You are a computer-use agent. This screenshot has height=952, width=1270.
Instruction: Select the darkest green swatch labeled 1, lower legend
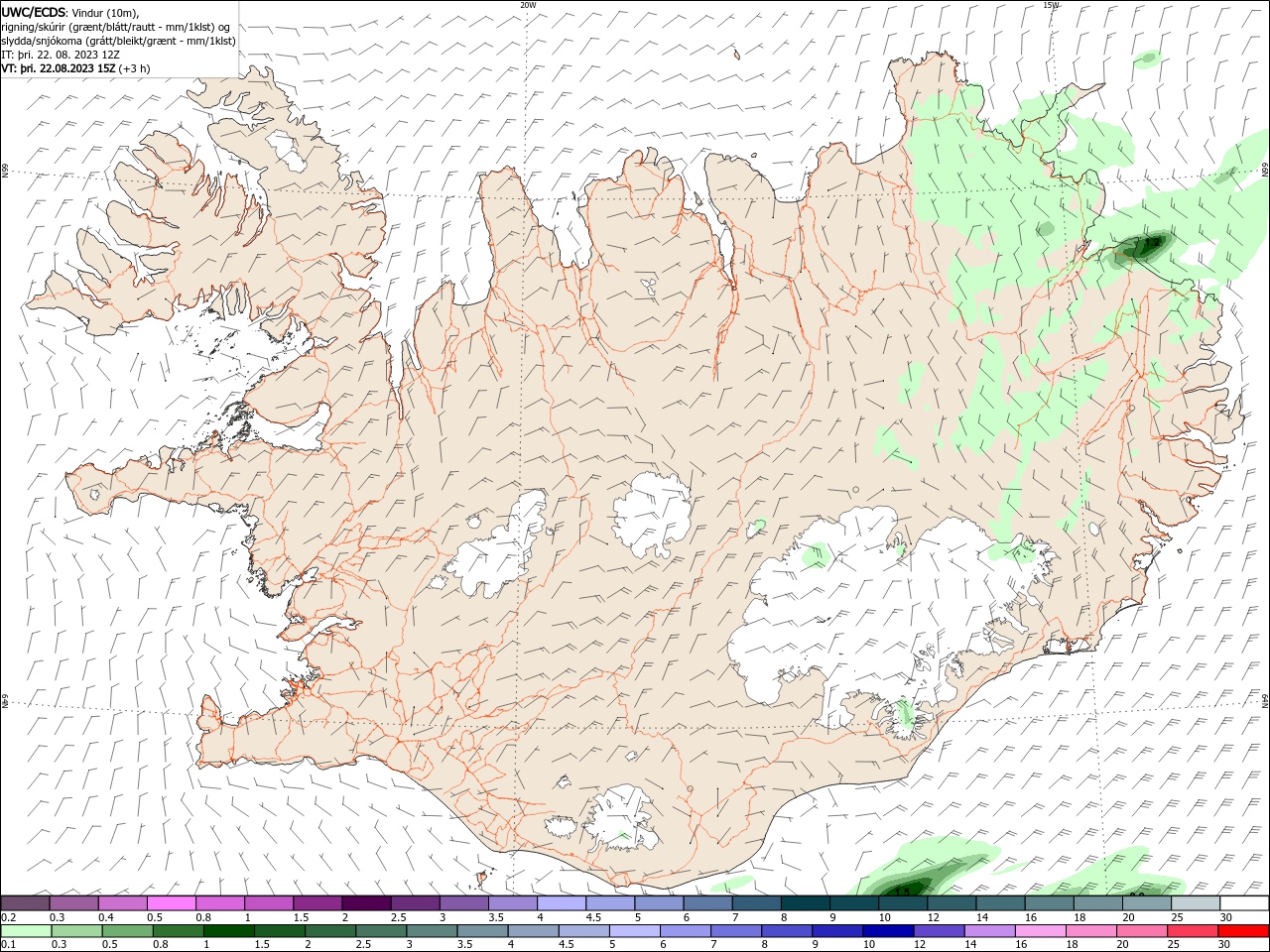click(x=228, y=931)
